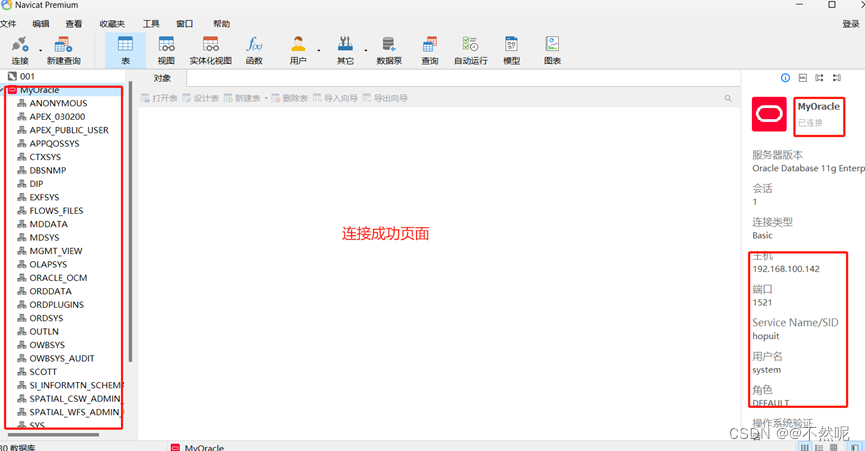Click the 其它 (Others) toolbar icon
The image size is (865, 451).
(x=345, y=50)
